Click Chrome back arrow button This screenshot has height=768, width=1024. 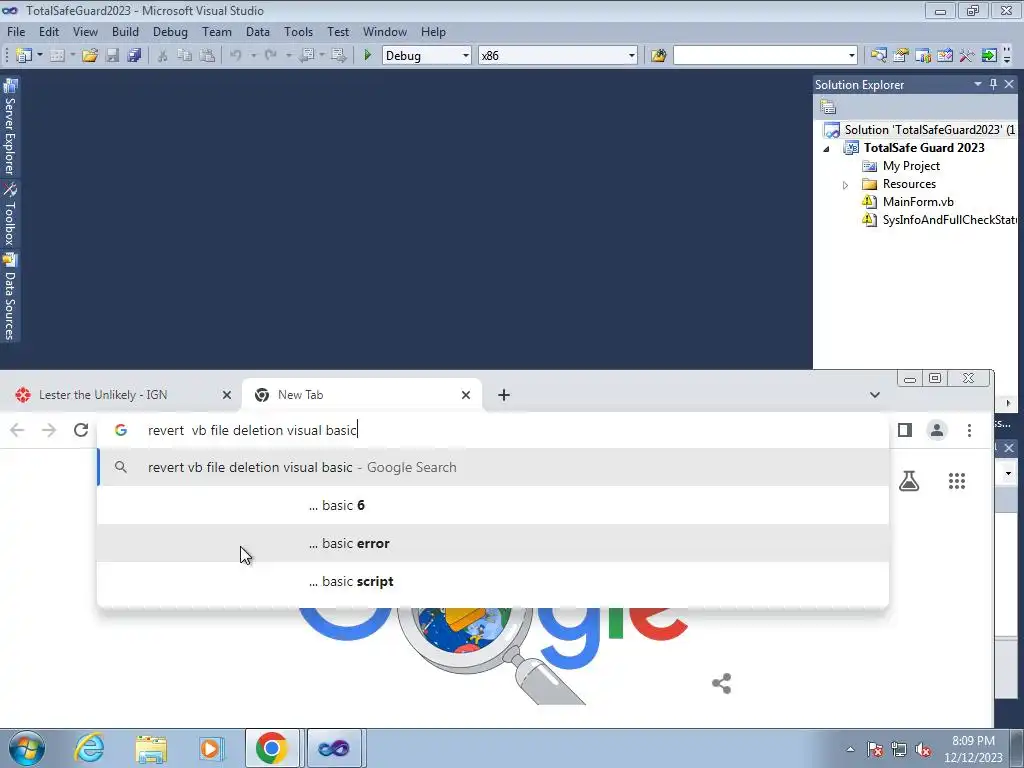18,430
